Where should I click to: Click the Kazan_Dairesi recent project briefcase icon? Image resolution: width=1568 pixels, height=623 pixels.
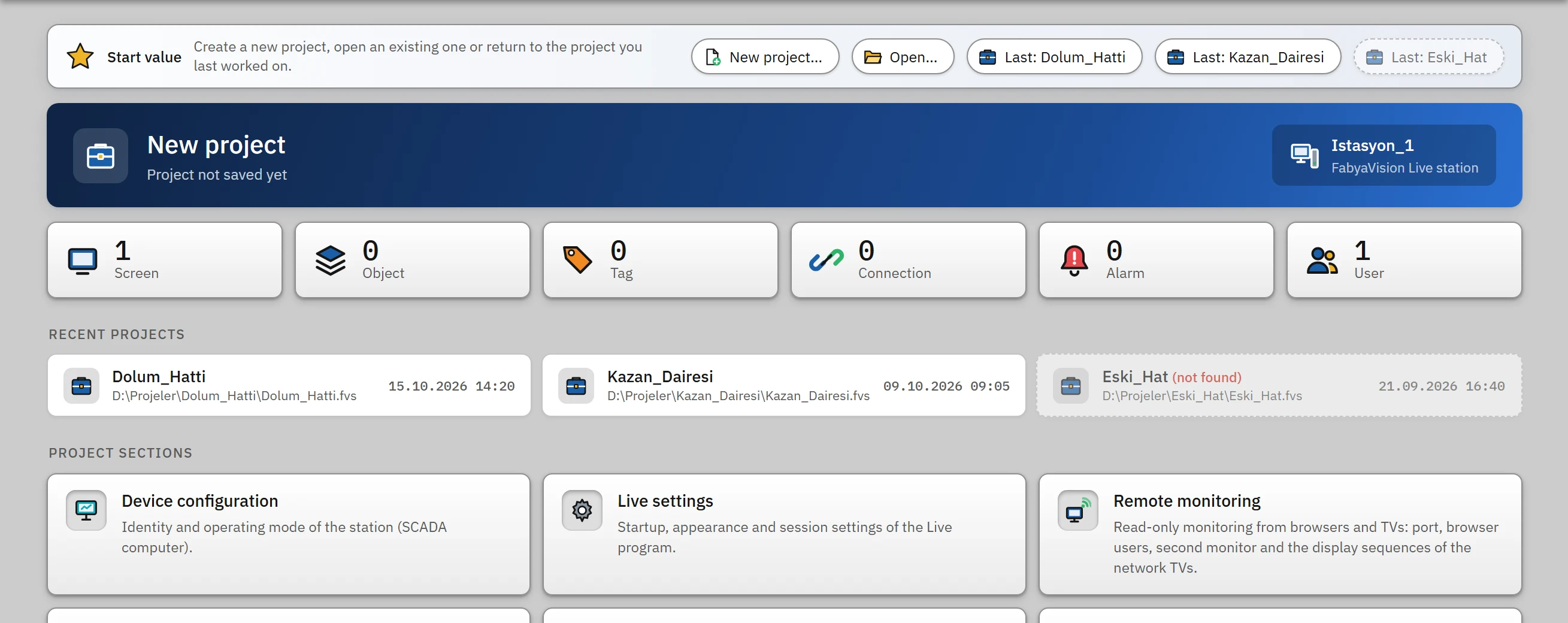tap(576, 386)
